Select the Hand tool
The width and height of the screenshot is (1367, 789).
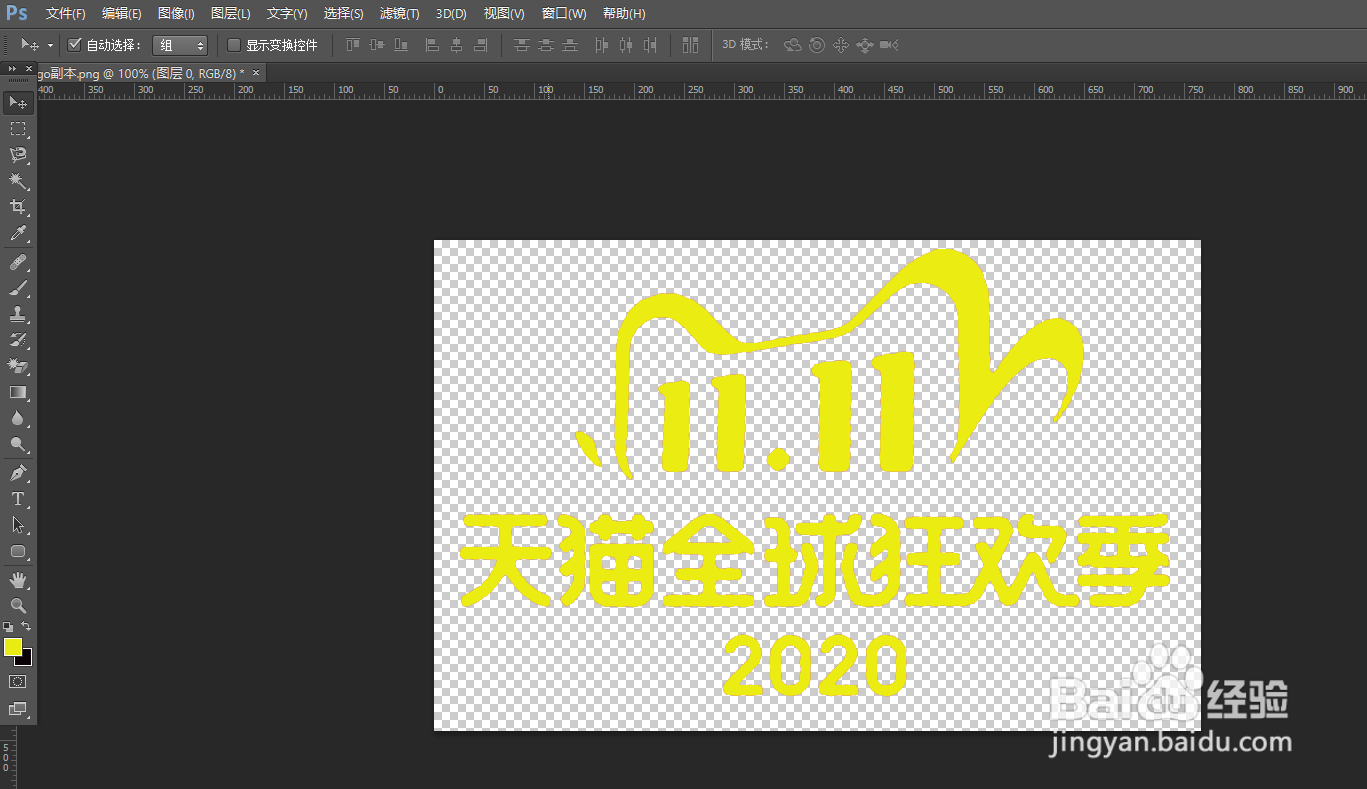18,580
